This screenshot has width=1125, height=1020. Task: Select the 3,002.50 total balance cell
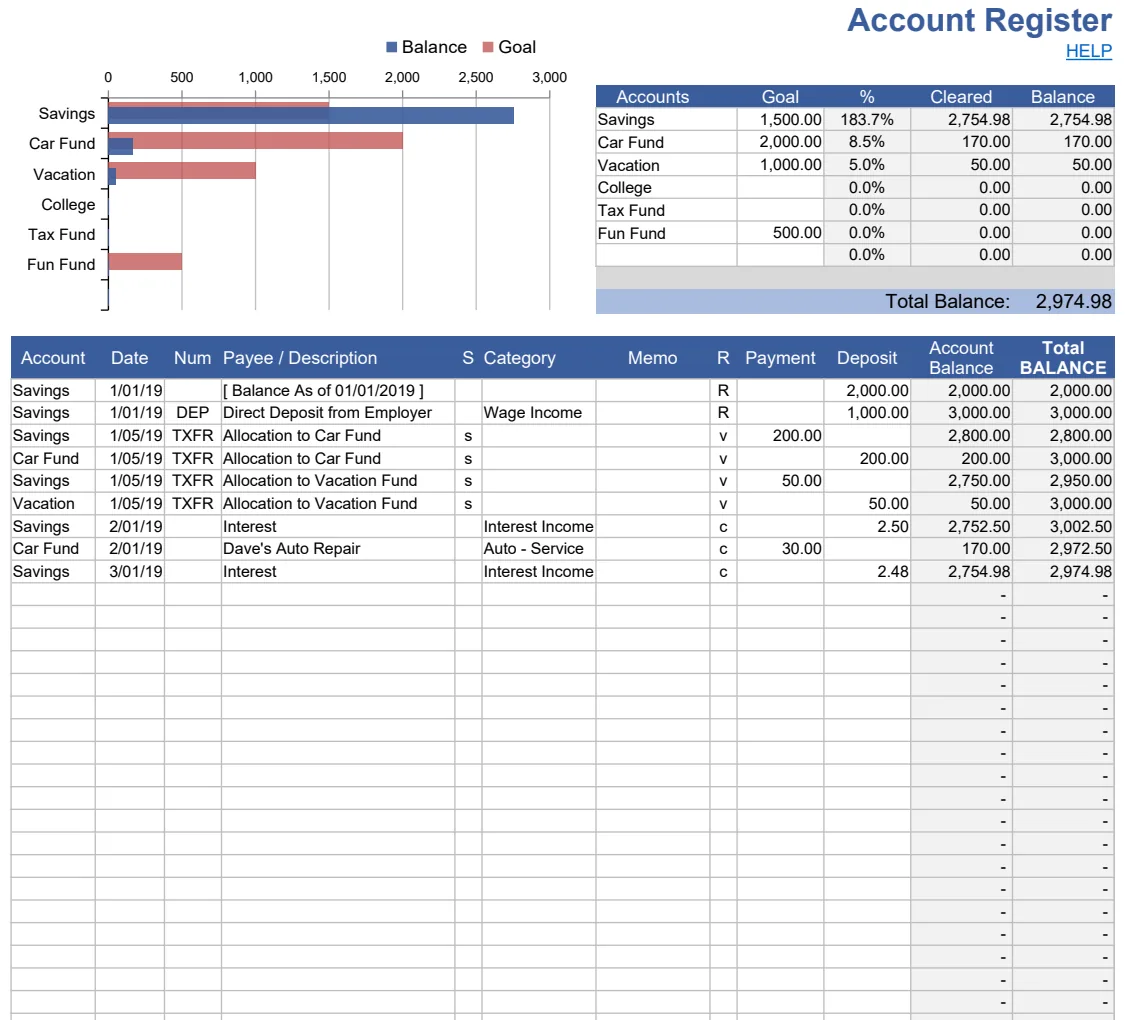pos(1063,526)
